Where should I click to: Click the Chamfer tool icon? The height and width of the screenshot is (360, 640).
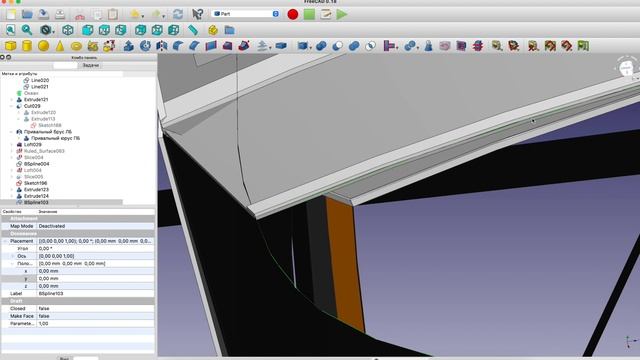pyautogui.click(x=194, y=46)
